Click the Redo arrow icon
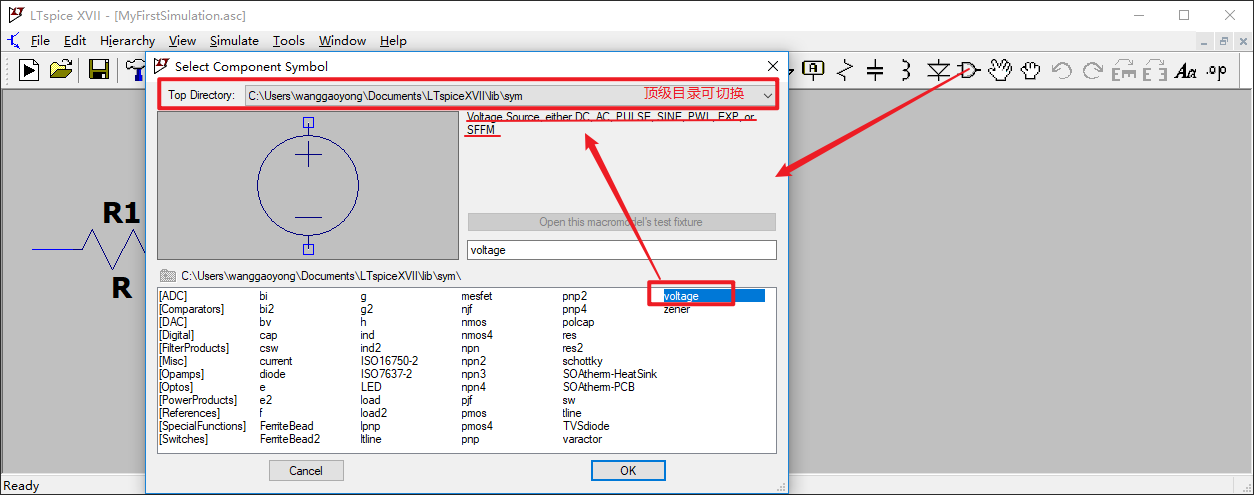The width and height of the screenshot is (1254, 495). pyautogui.click(x=1093, y=69)
